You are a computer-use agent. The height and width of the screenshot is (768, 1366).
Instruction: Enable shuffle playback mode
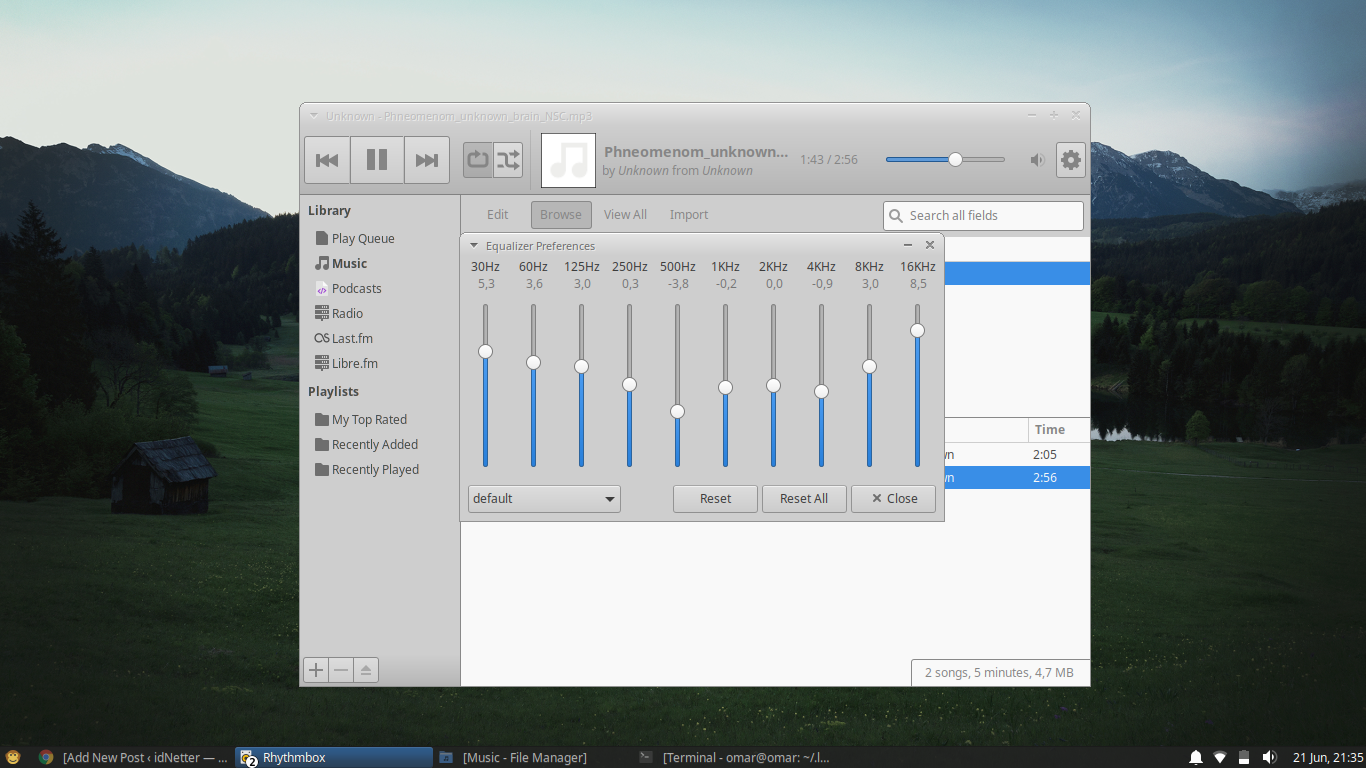click(x=509, y=159)
